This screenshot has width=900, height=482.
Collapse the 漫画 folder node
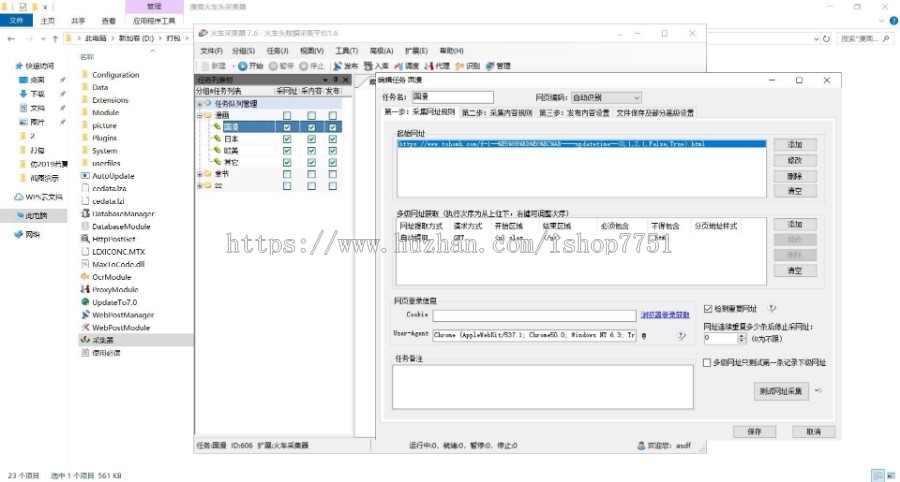tap(200, 115)
